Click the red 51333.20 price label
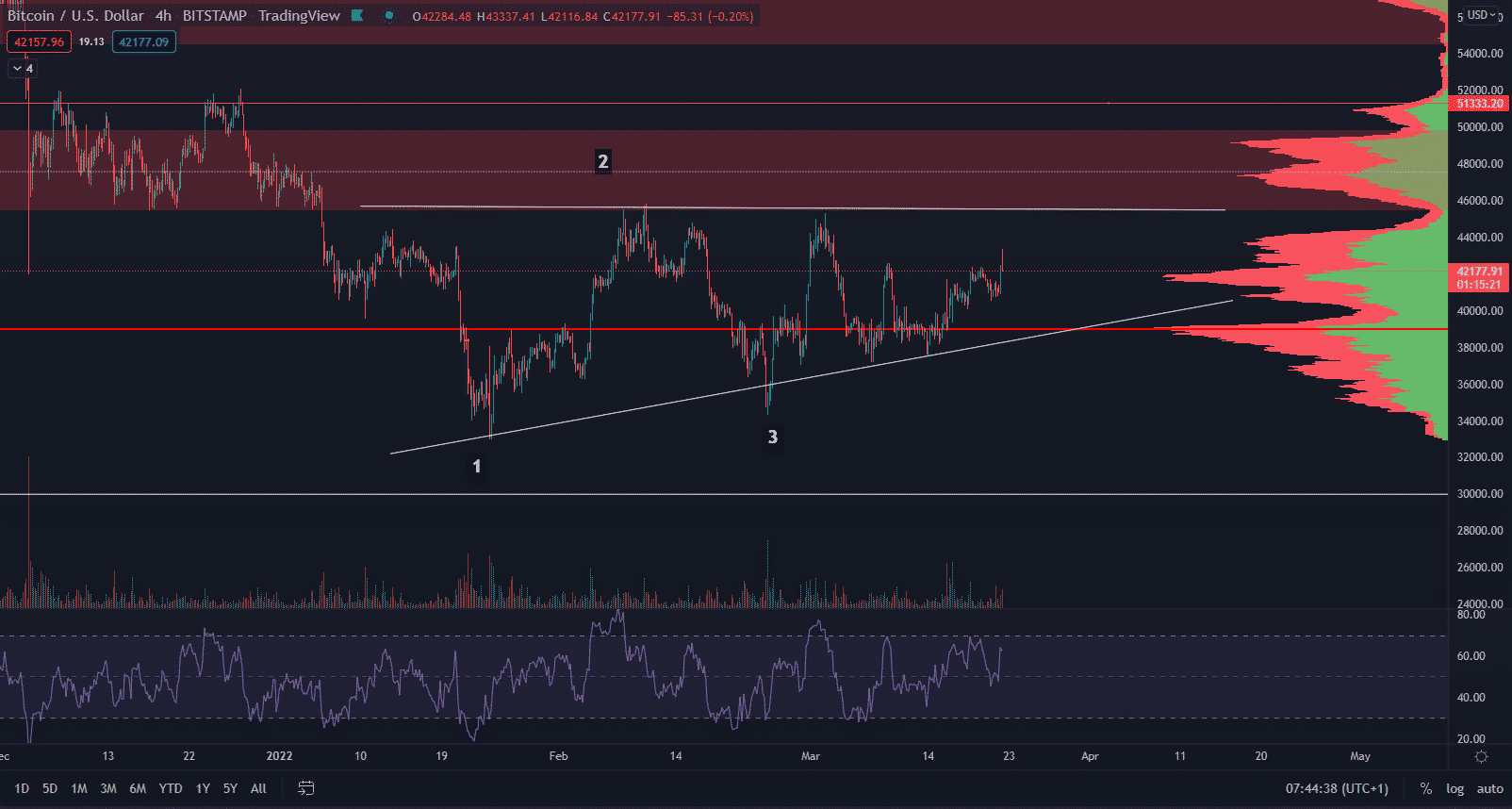1512x809 pixels. (x=1479, y=104)
